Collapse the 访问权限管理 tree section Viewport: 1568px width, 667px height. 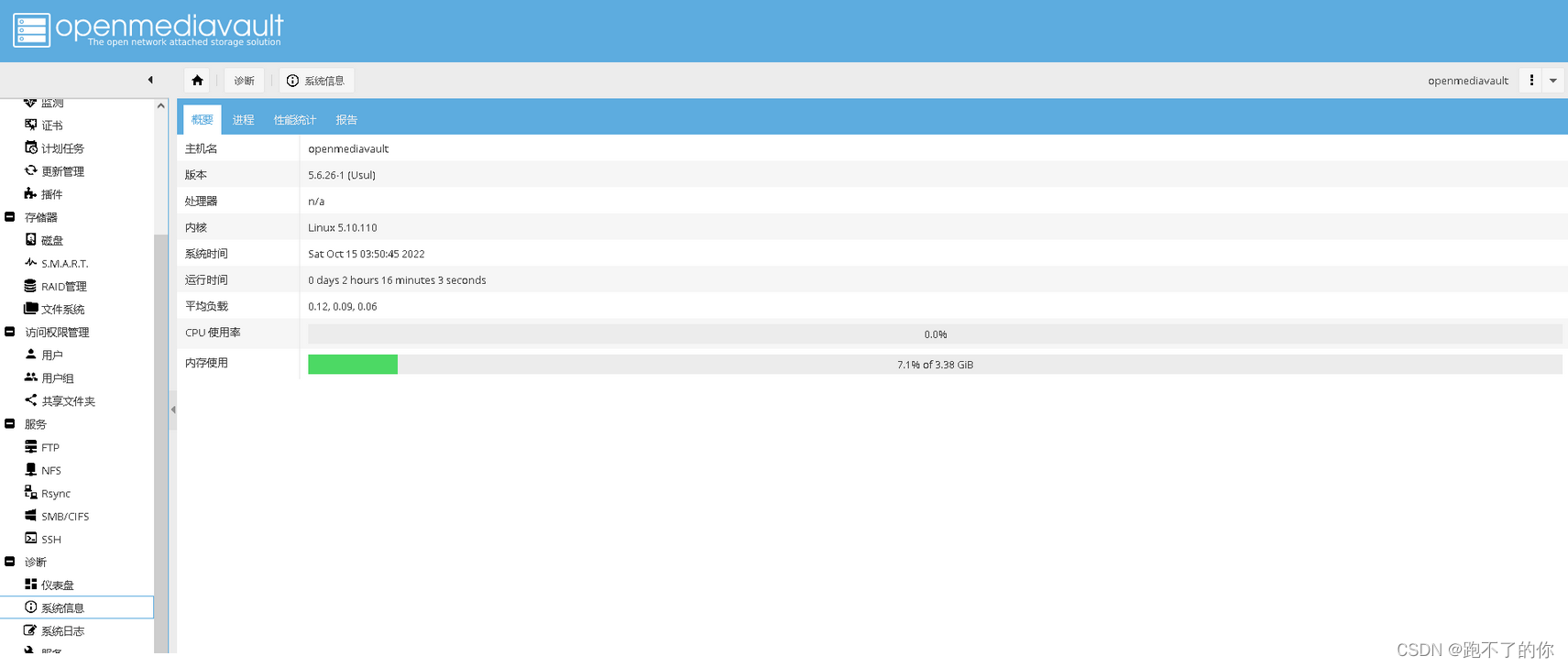(10, 332)
